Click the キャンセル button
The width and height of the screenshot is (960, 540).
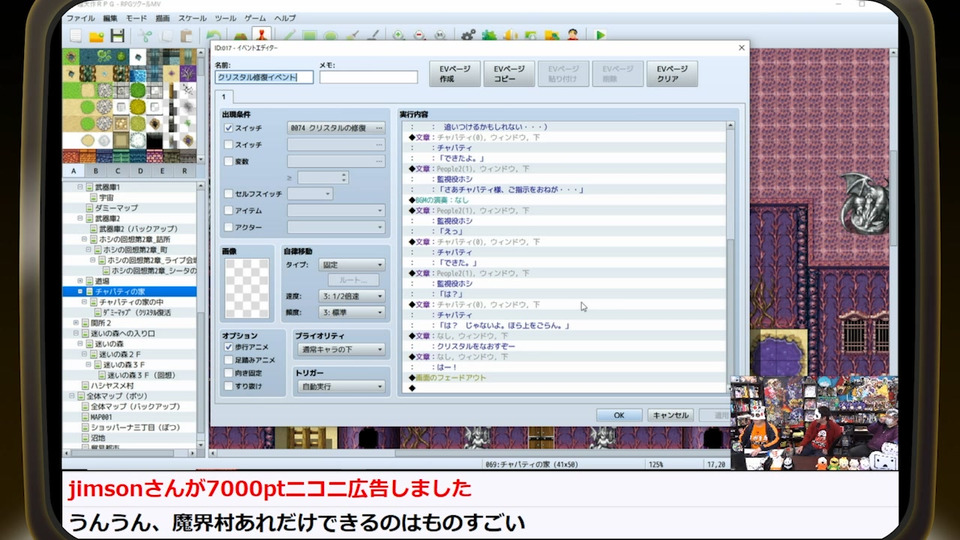(x=670, y=415)
